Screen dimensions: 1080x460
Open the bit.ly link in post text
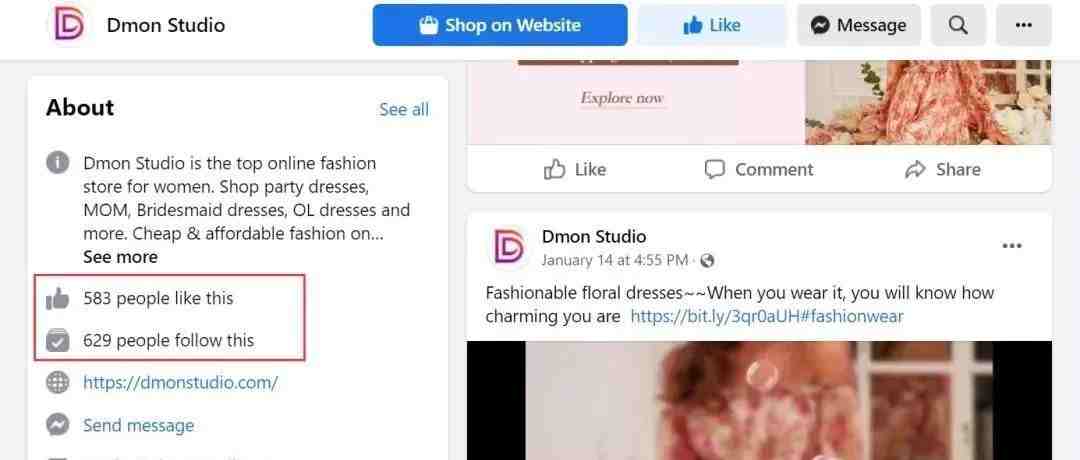point(767,316)
